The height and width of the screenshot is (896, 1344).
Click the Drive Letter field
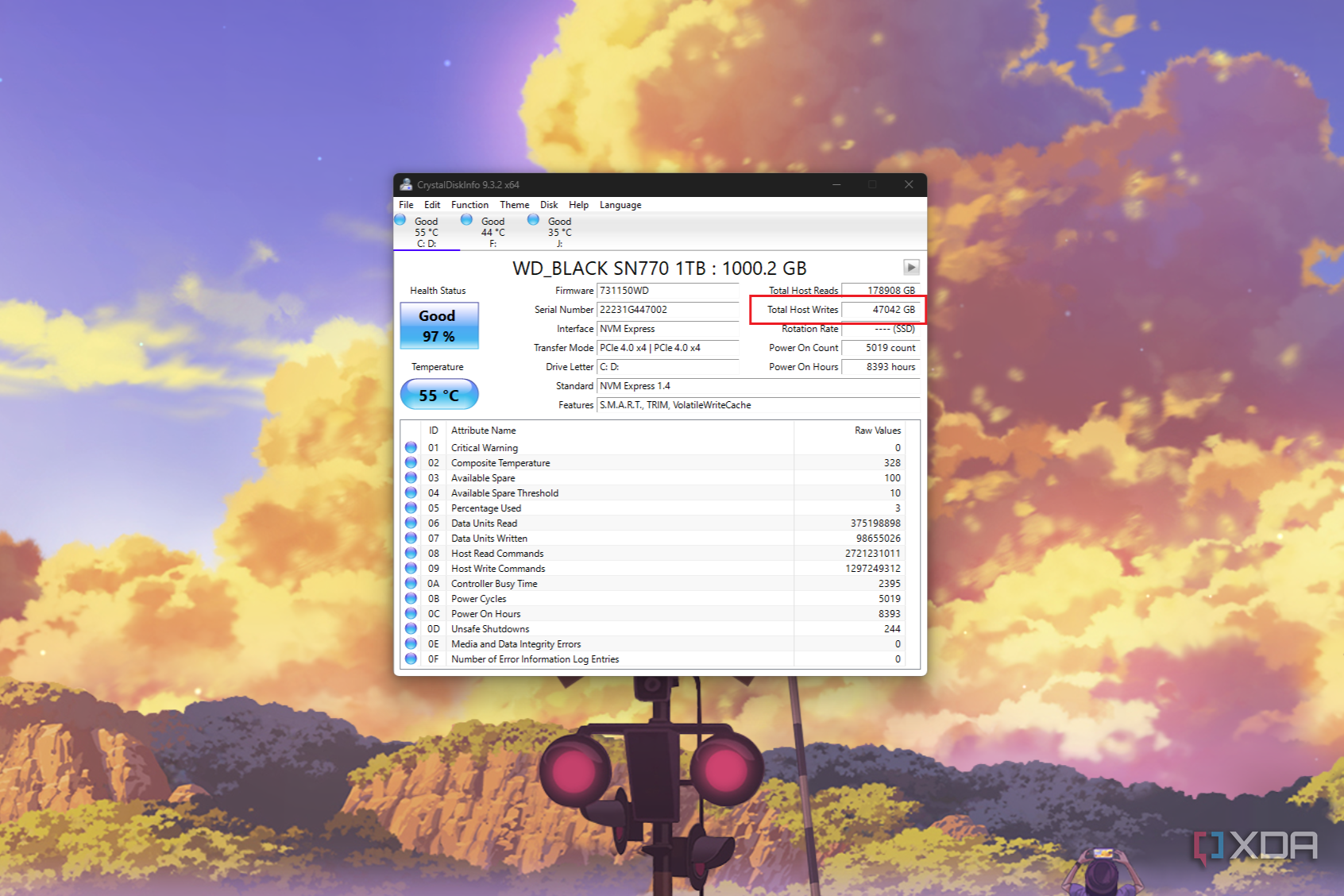coord(668,367)
